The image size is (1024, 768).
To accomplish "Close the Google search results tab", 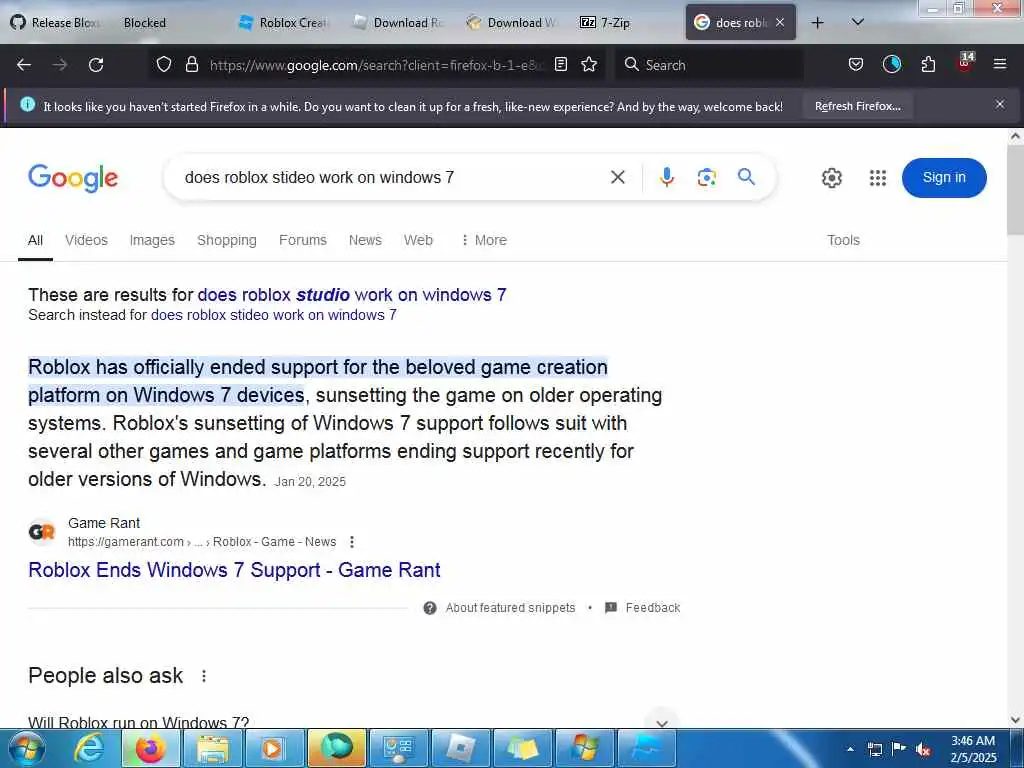I will 780,22.
